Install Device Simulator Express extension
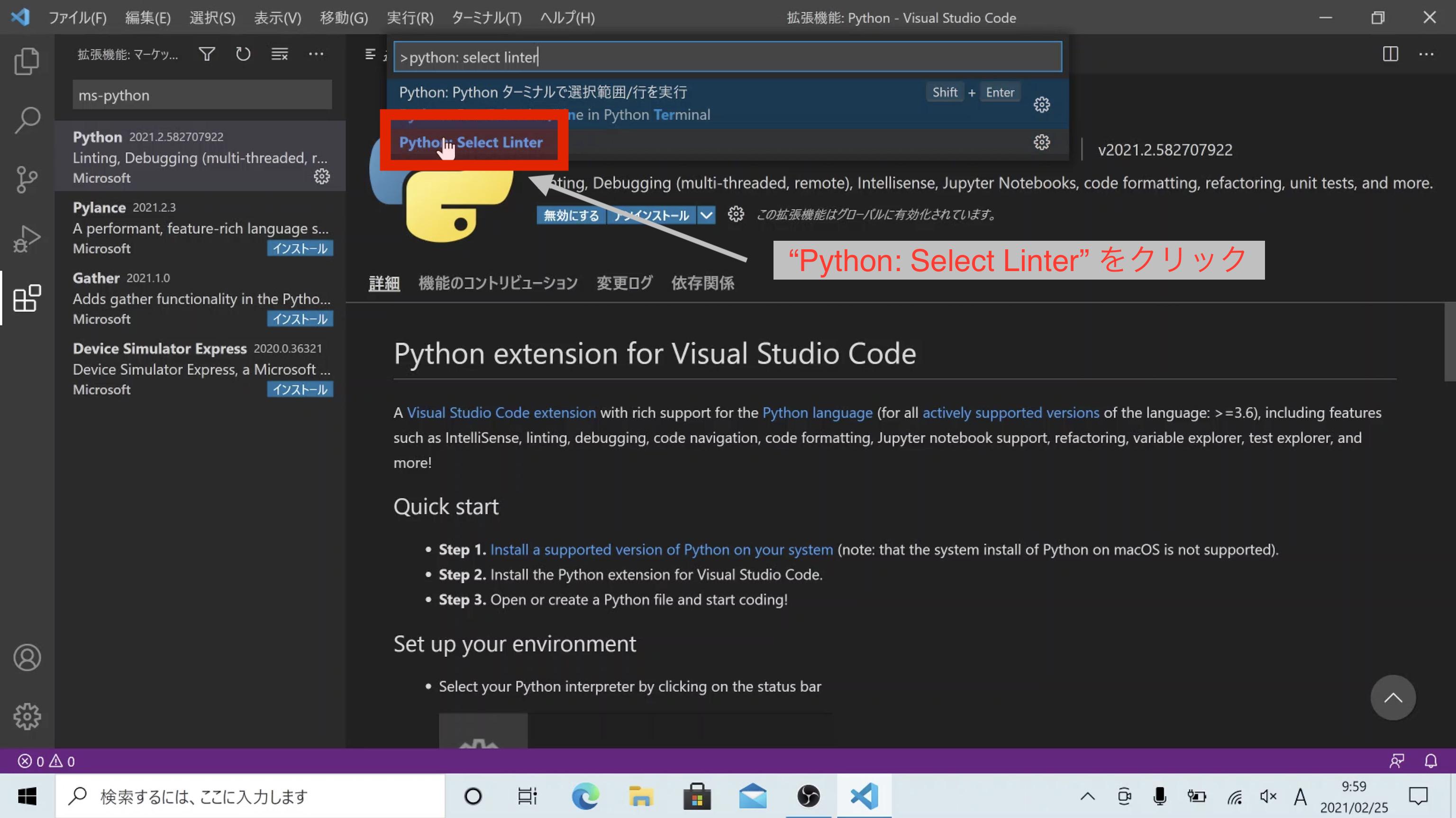 point(300,390)
